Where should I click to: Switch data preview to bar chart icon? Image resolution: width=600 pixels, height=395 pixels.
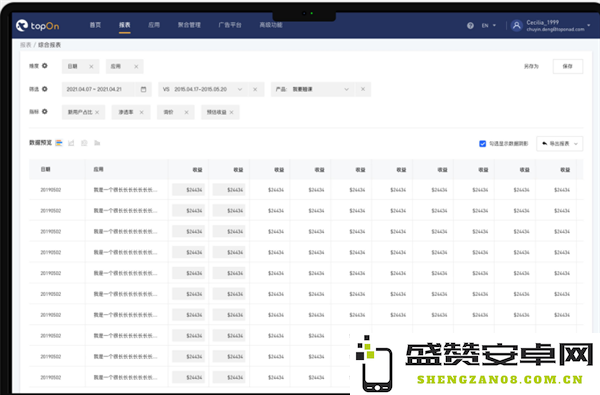(97, 143)
